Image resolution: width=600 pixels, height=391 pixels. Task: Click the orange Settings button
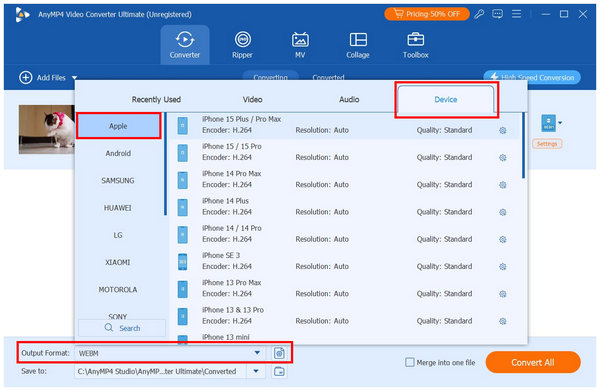tap(547, 144)
